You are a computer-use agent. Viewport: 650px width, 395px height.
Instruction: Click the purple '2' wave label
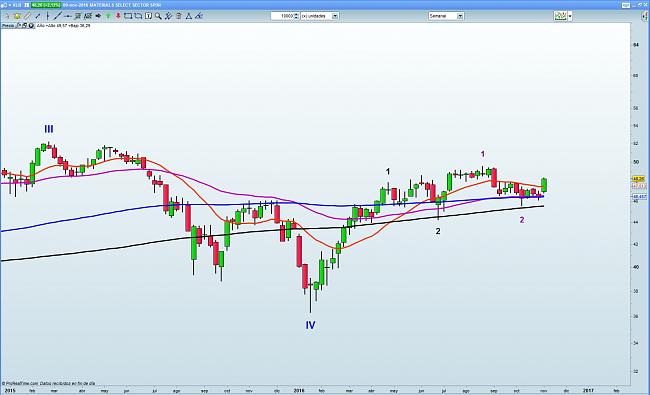[522, 220]
